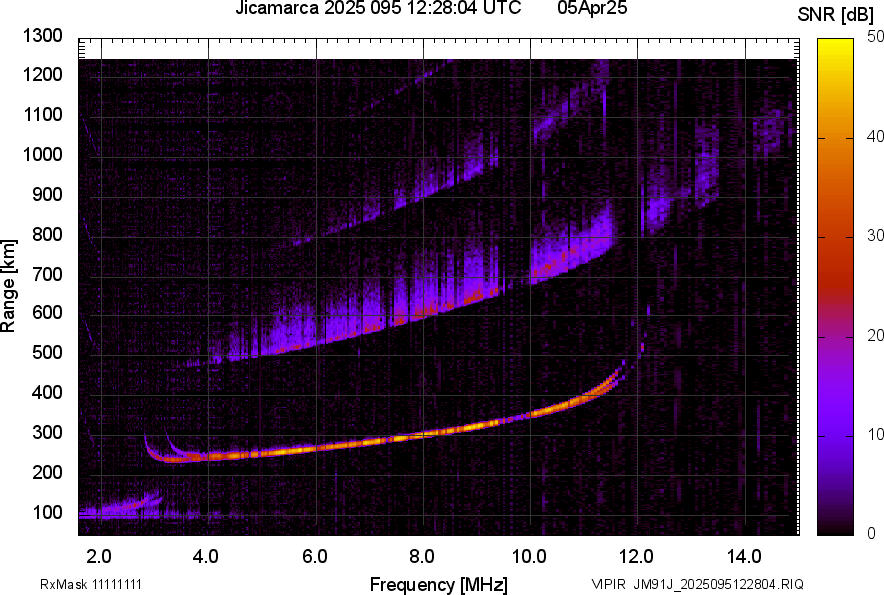Click the yellow top of the SNR colorbar
This screenshot has width=884, height=595.
tap(836, 45)
